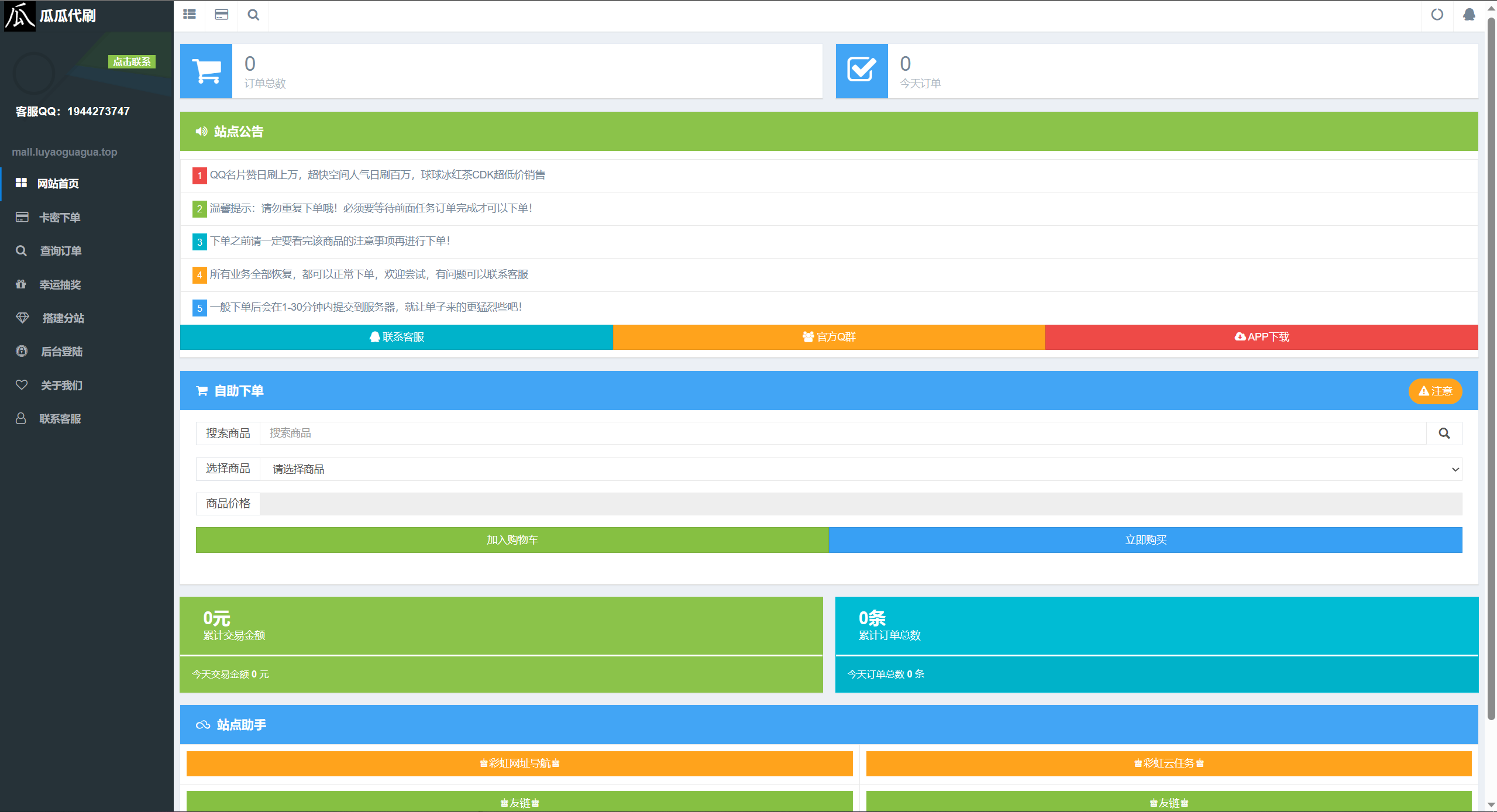
Task: Open 卡密下单 in the sidebar
Action: tap(59, 218)
